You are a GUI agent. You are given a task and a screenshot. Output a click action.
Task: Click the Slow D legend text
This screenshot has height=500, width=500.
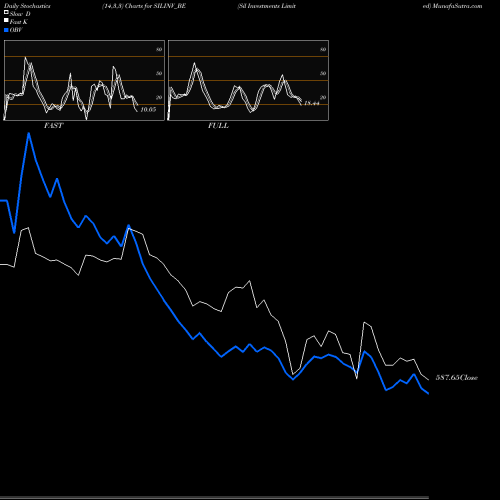tap(20, 14)
